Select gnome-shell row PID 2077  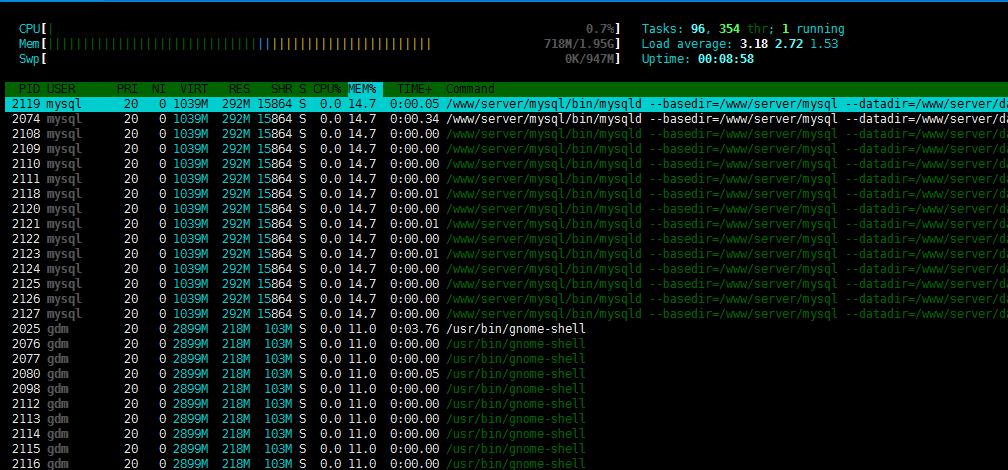click(506, 359)
